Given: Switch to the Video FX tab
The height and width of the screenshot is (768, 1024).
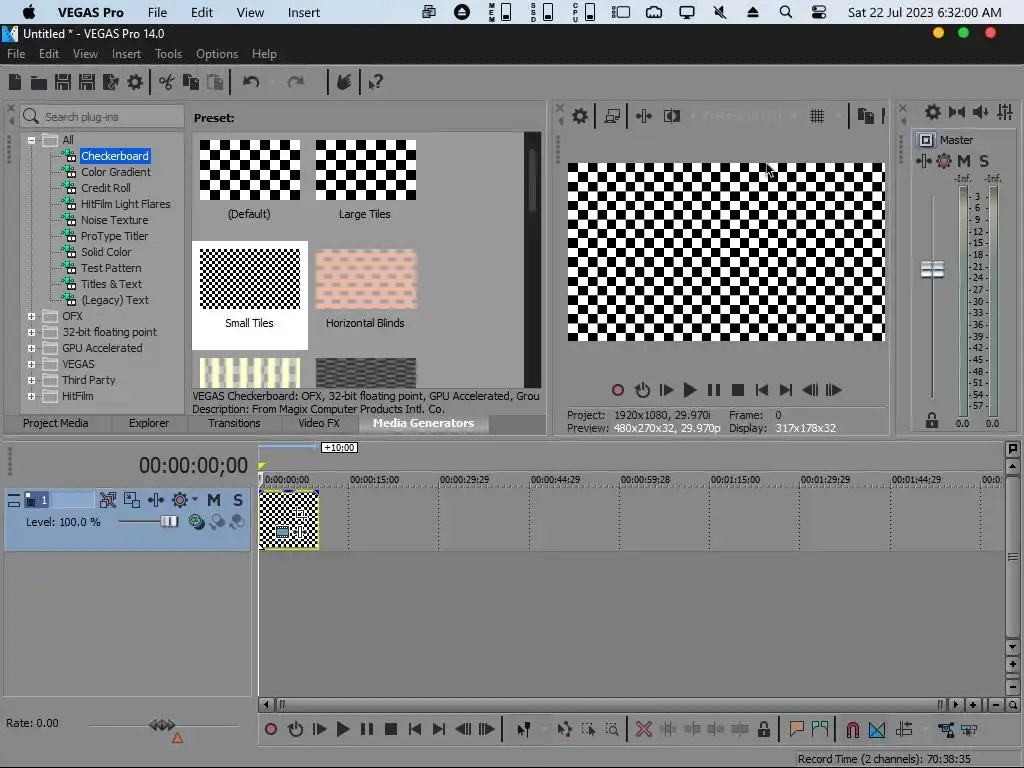Looking at the screenshot, I should coord(319,423).
